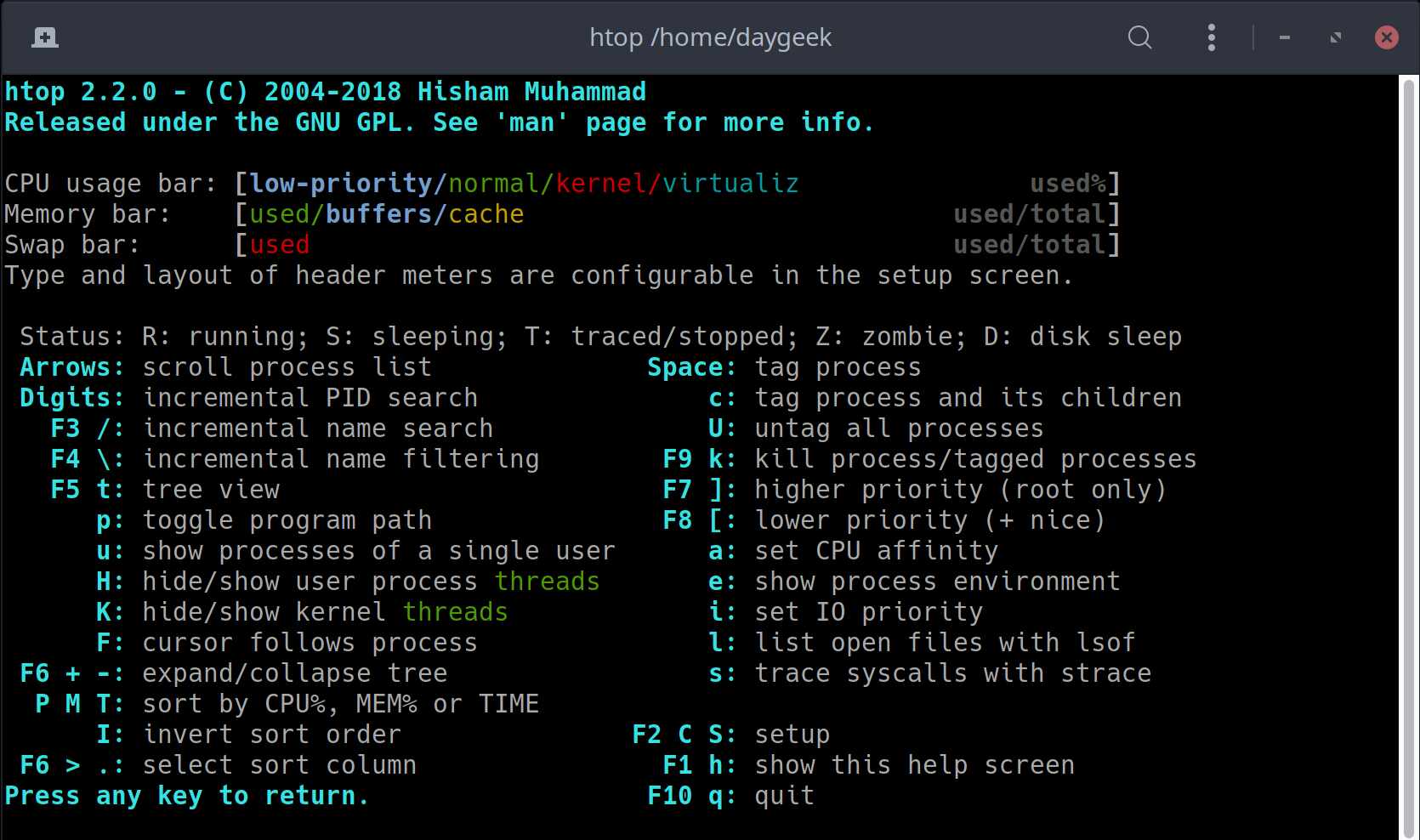The width and height of the screenshot is (1420, 840).
Task: Click the 'Status: R: running' line
Action: (x=600, y=337)
